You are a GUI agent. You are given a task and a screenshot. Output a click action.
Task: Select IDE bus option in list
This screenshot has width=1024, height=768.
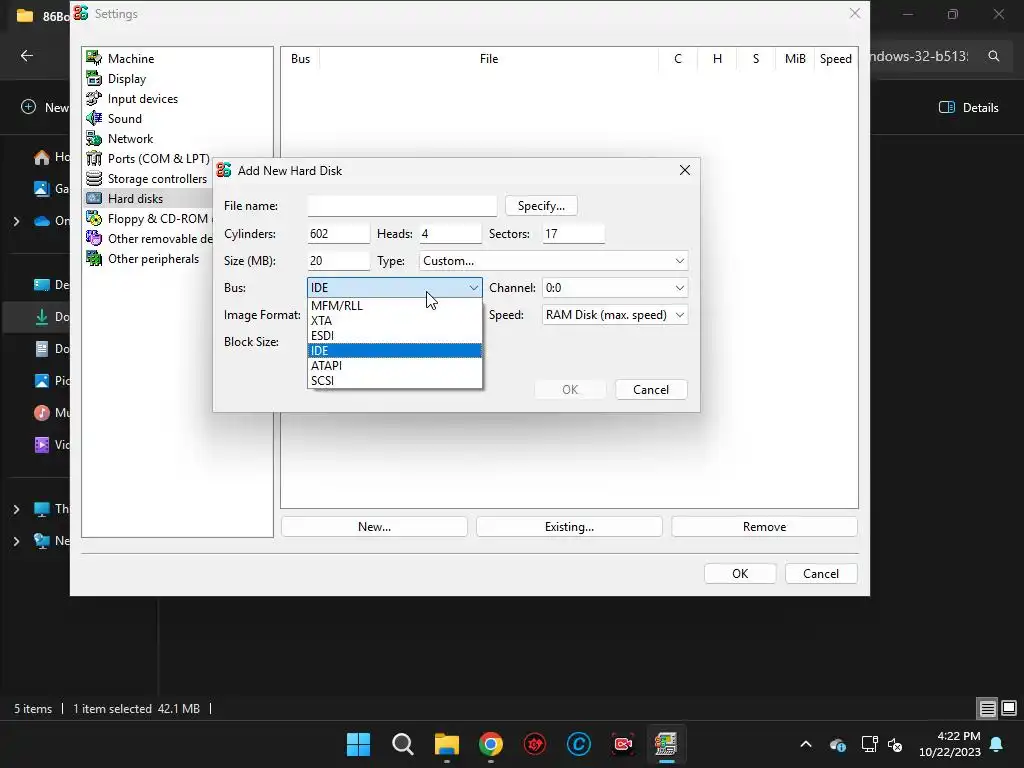pyautogui.click(x=394, y=351)
